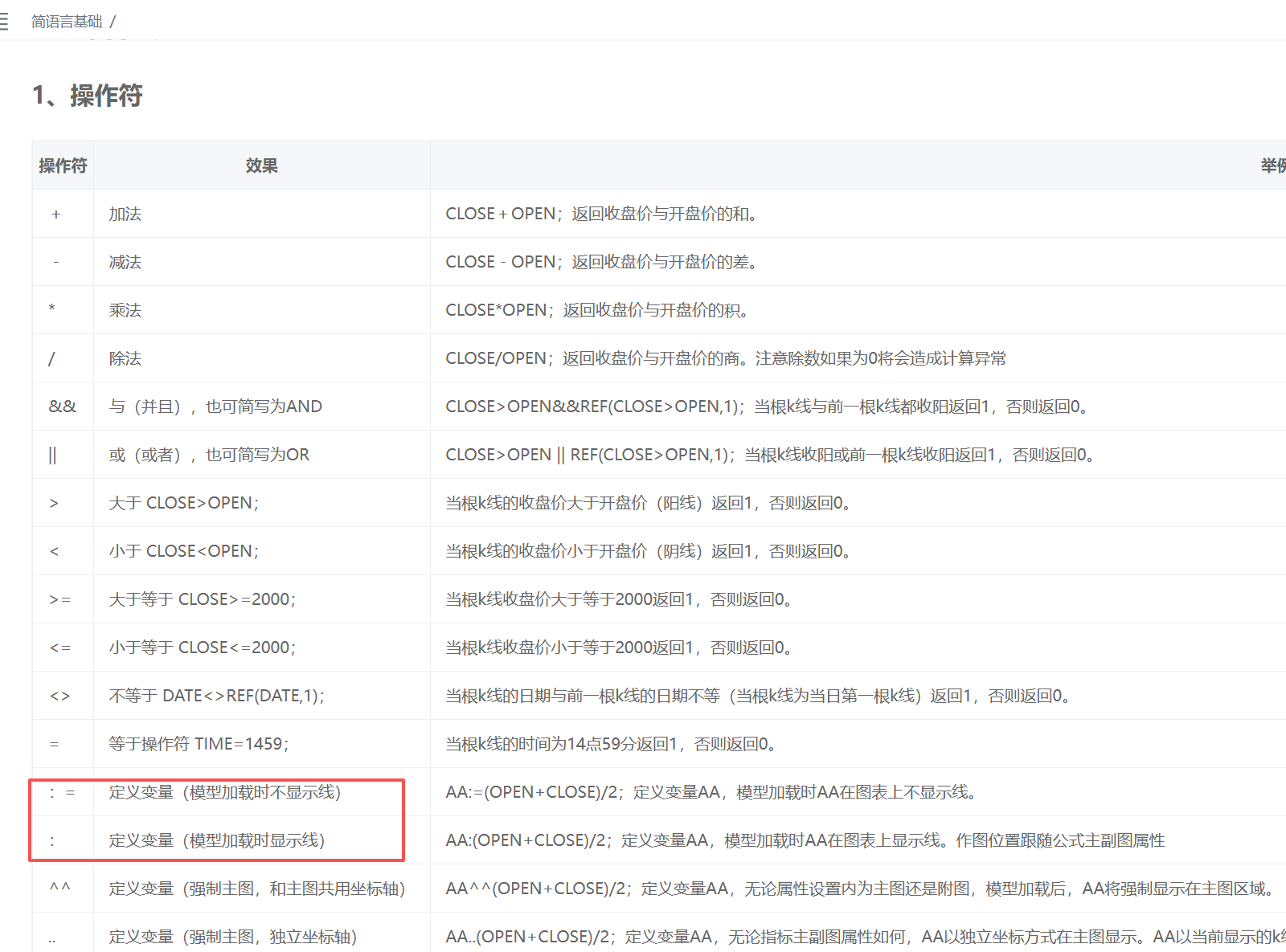This screenshot has height=952, width=1286.
Task: Click the 操作符 column header
Action: [x=63, y=165]
